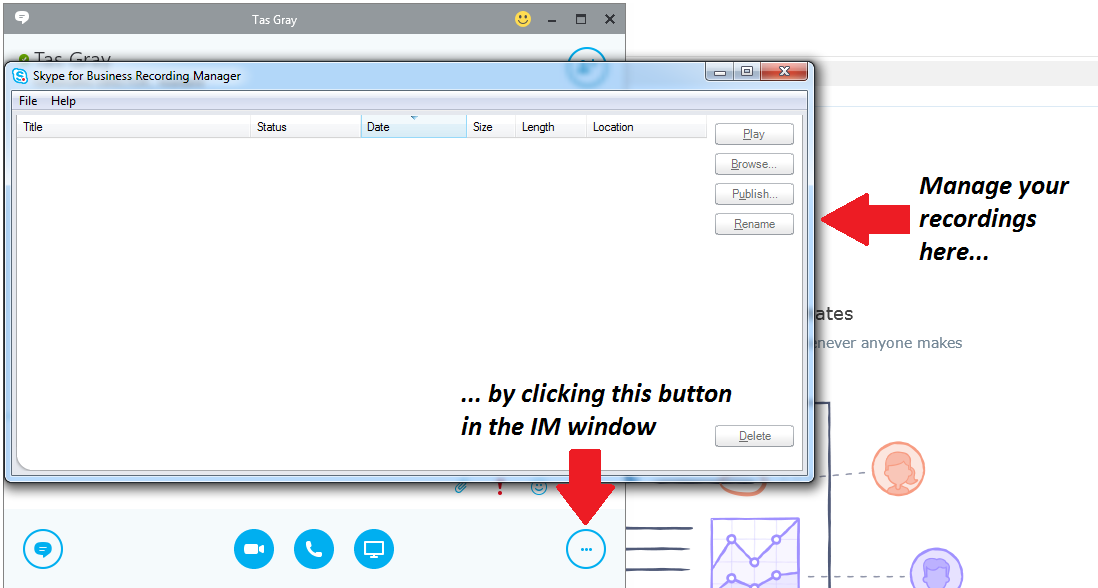The width and height of the screenshot is (1098, 588).
Task: Open the Help menu in Recording Manager
Action: point(63,101)
